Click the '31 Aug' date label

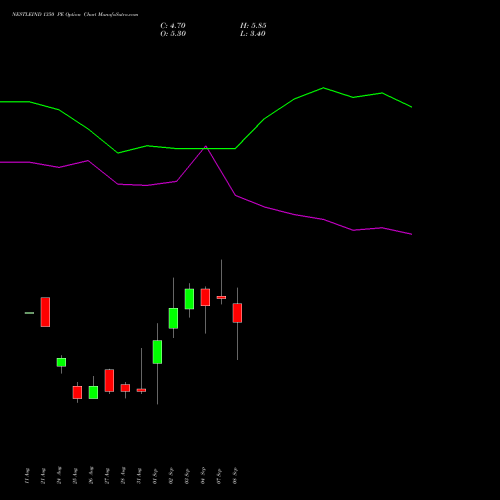coord(139,476)
